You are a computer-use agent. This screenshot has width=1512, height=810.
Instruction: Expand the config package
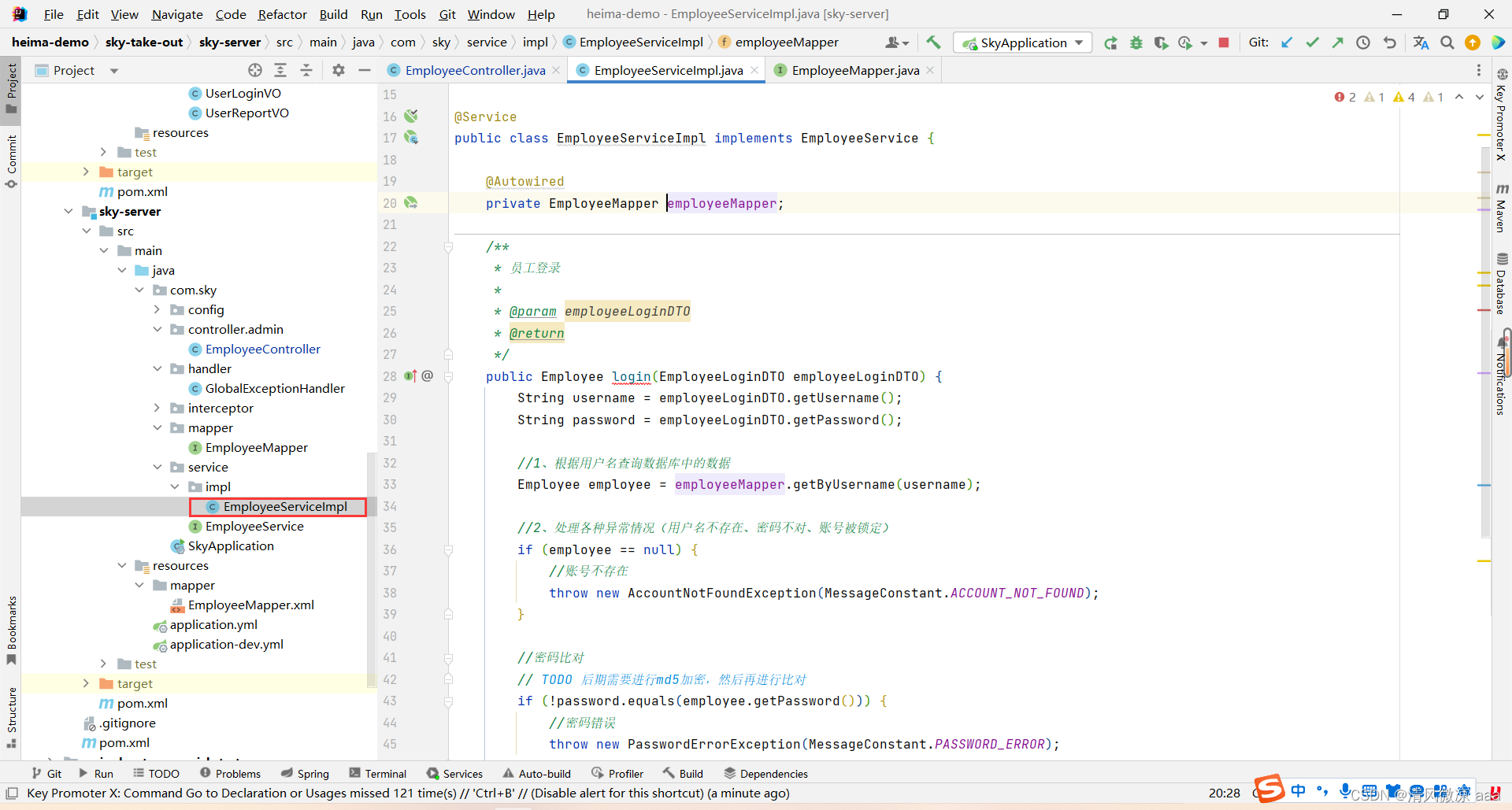[157, 309]
